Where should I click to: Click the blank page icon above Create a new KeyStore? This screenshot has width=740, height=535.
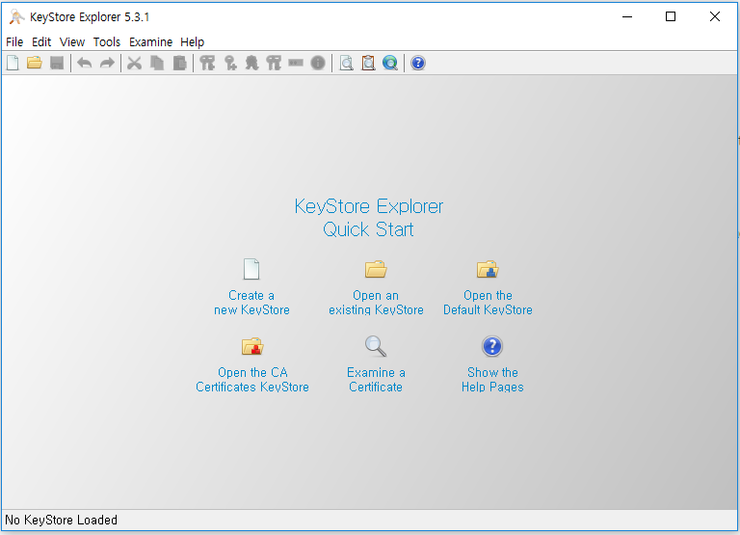[251, 269]
